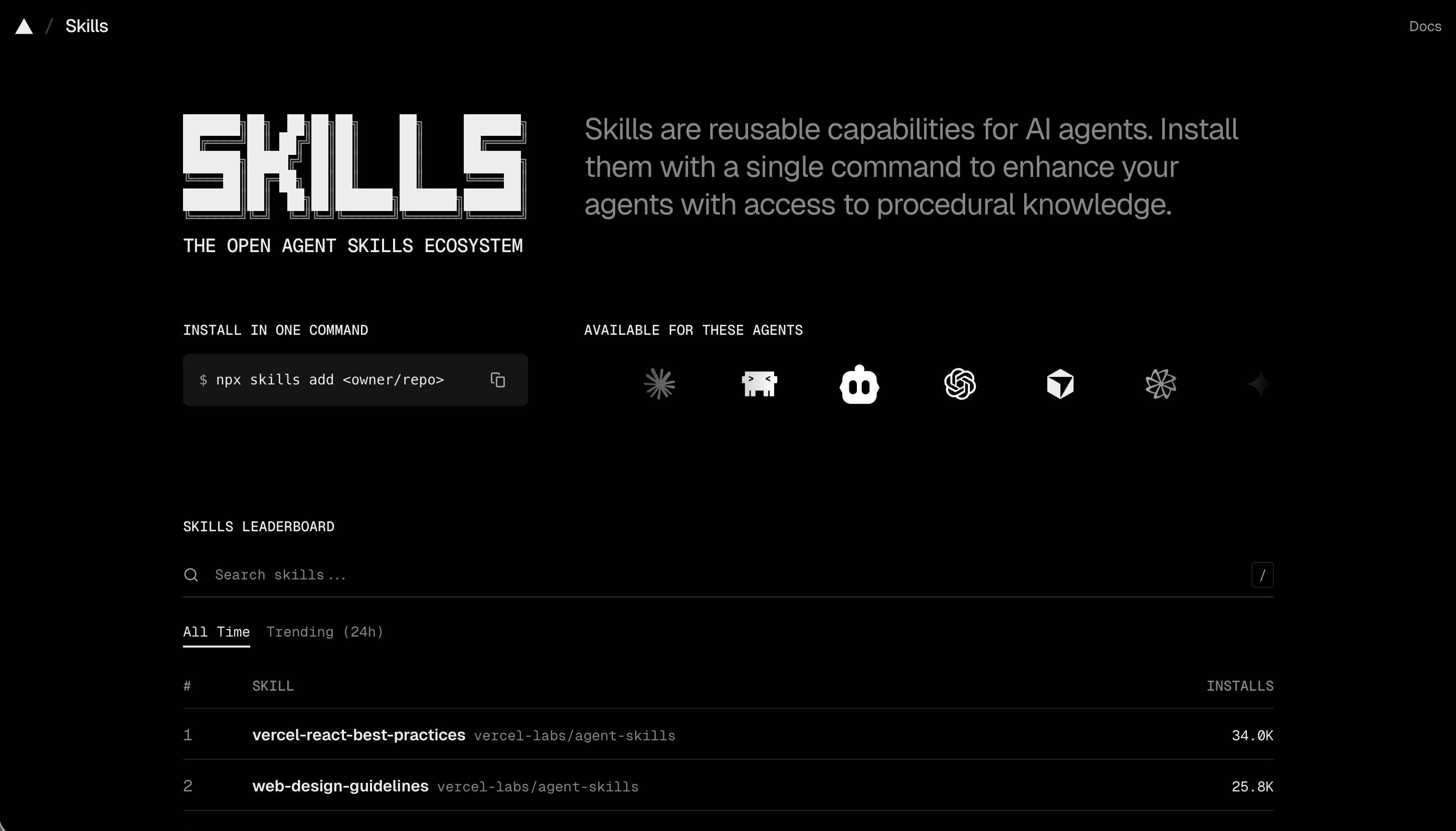This screenshot has width=1456, height=831.
Task: Focus the Search skills input field
Action: tap(725, 575)
